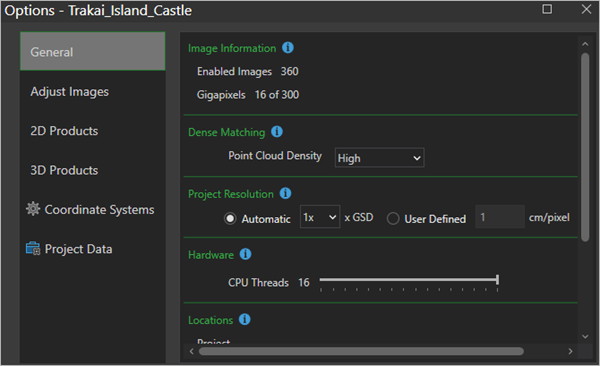Image resolution: width=600 pixels, height=366 pixels.
Task: Click the CPU Threads slider handle
Action: click(x=497, y=280)
